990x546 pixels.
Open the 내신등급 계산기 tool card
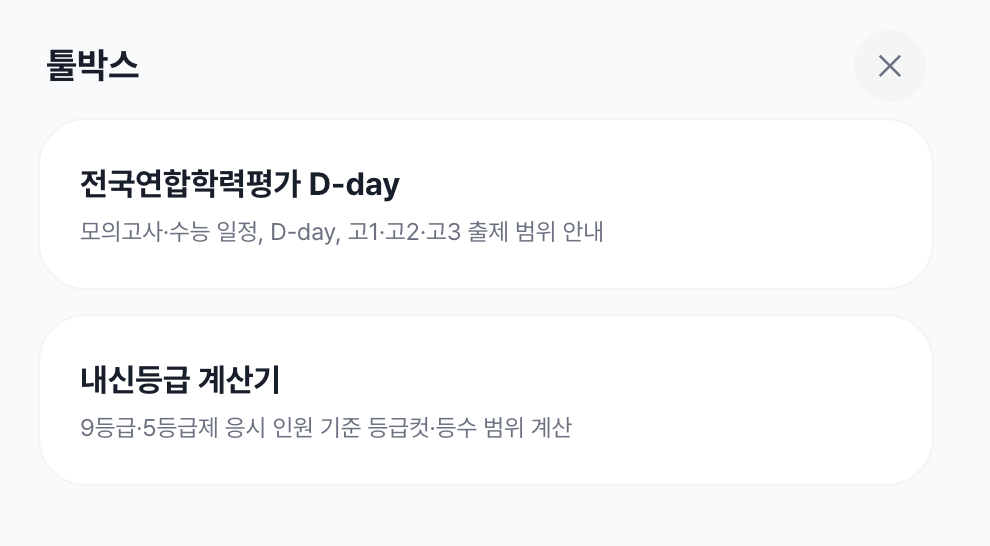486,400
